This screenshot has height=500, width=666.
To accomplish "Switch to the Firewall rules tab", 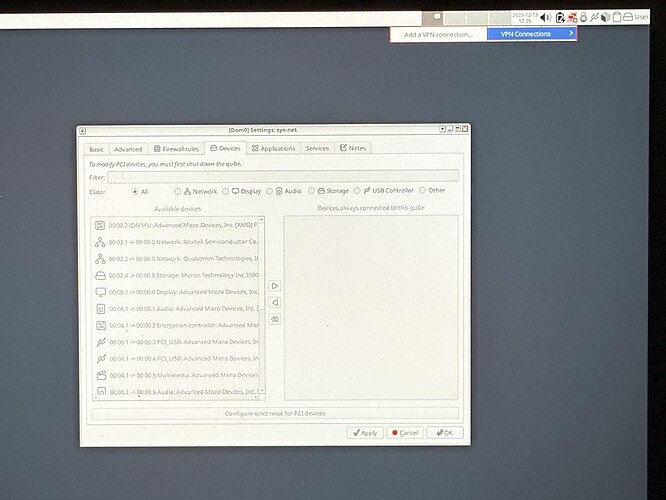I will tap(176, 148).
